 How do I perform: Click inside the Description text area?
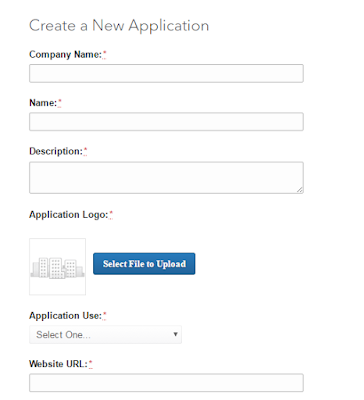point(166,178)
